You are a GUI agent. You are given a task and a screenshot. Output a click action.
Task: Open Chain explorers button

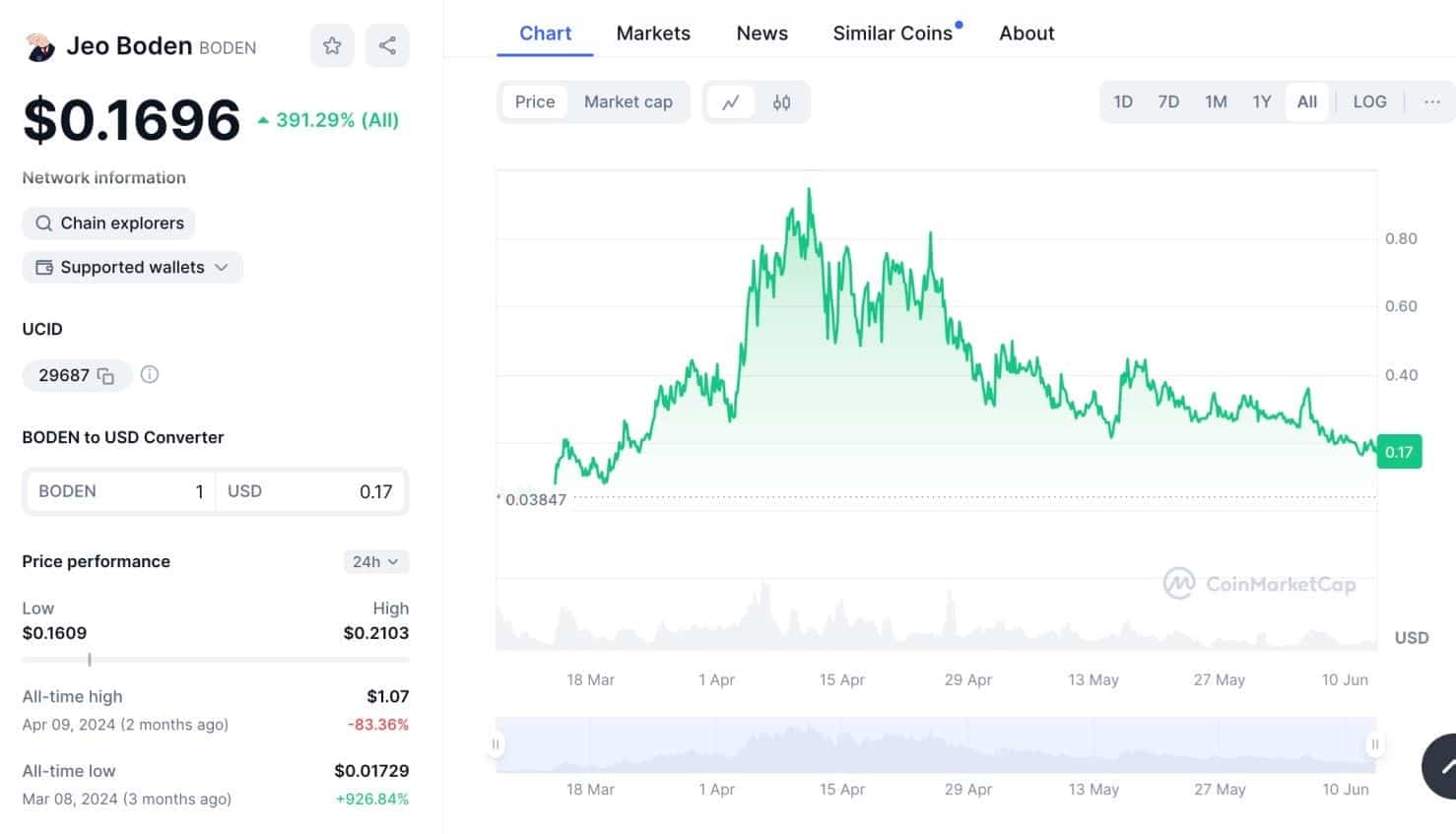[108, 223]
